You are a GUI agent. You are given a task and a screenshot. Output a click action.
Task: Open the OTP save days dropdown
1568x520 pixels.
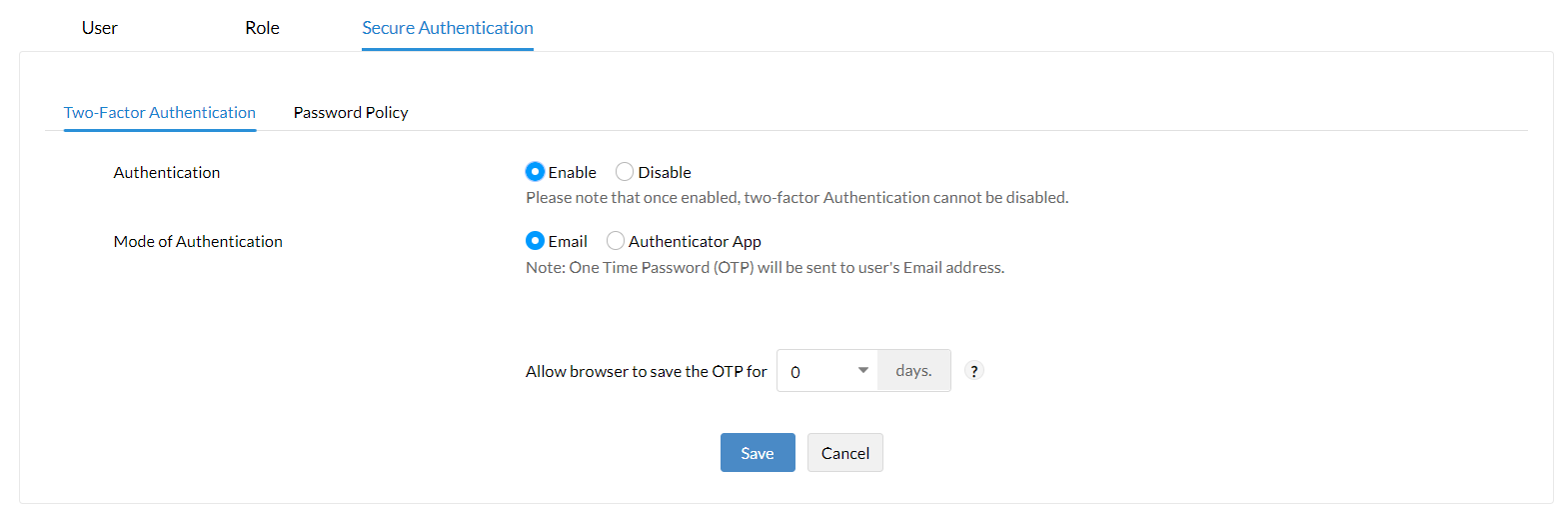coord(826,371)
